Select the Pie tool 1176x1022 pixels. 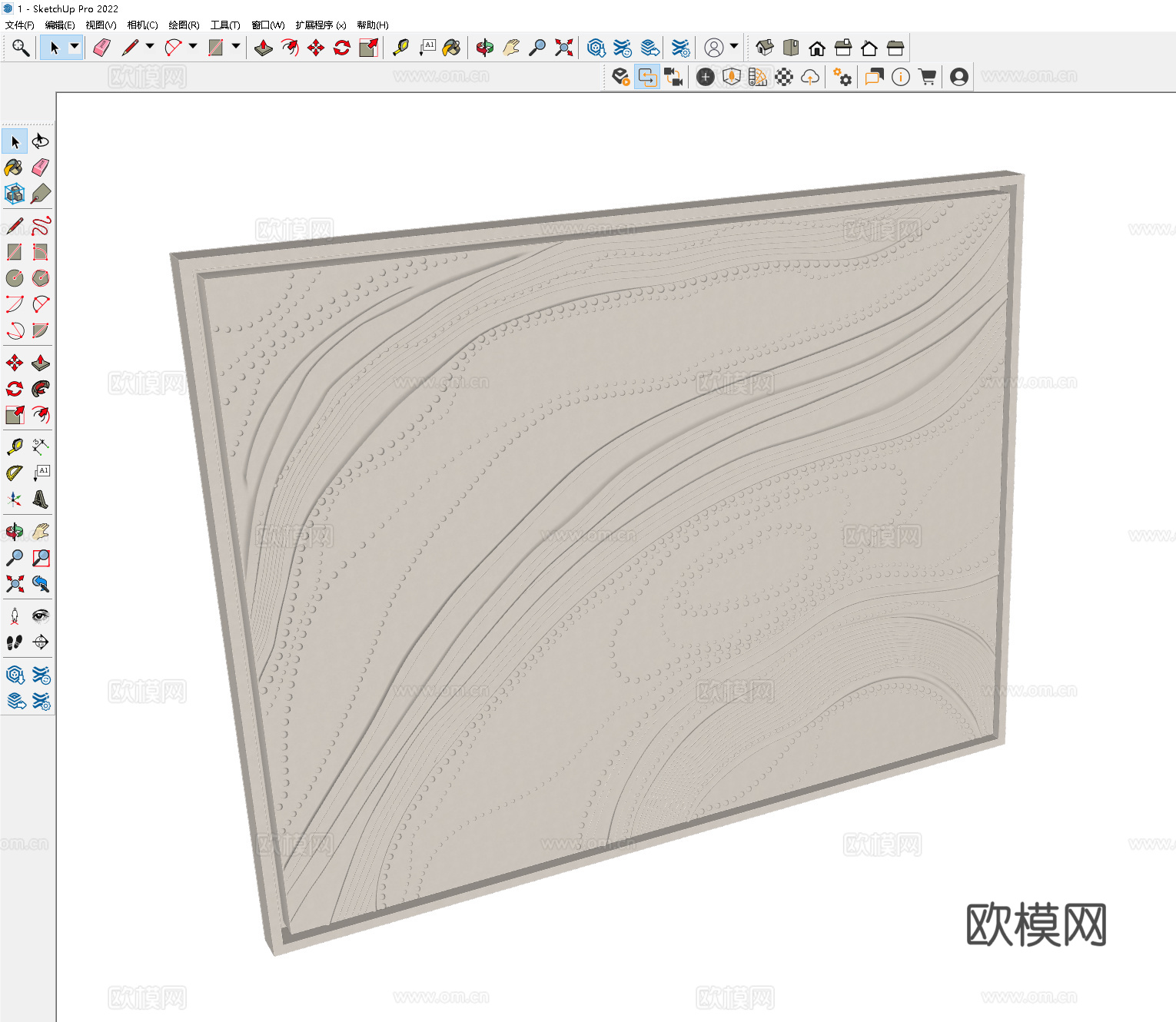(x=41, y=330)
